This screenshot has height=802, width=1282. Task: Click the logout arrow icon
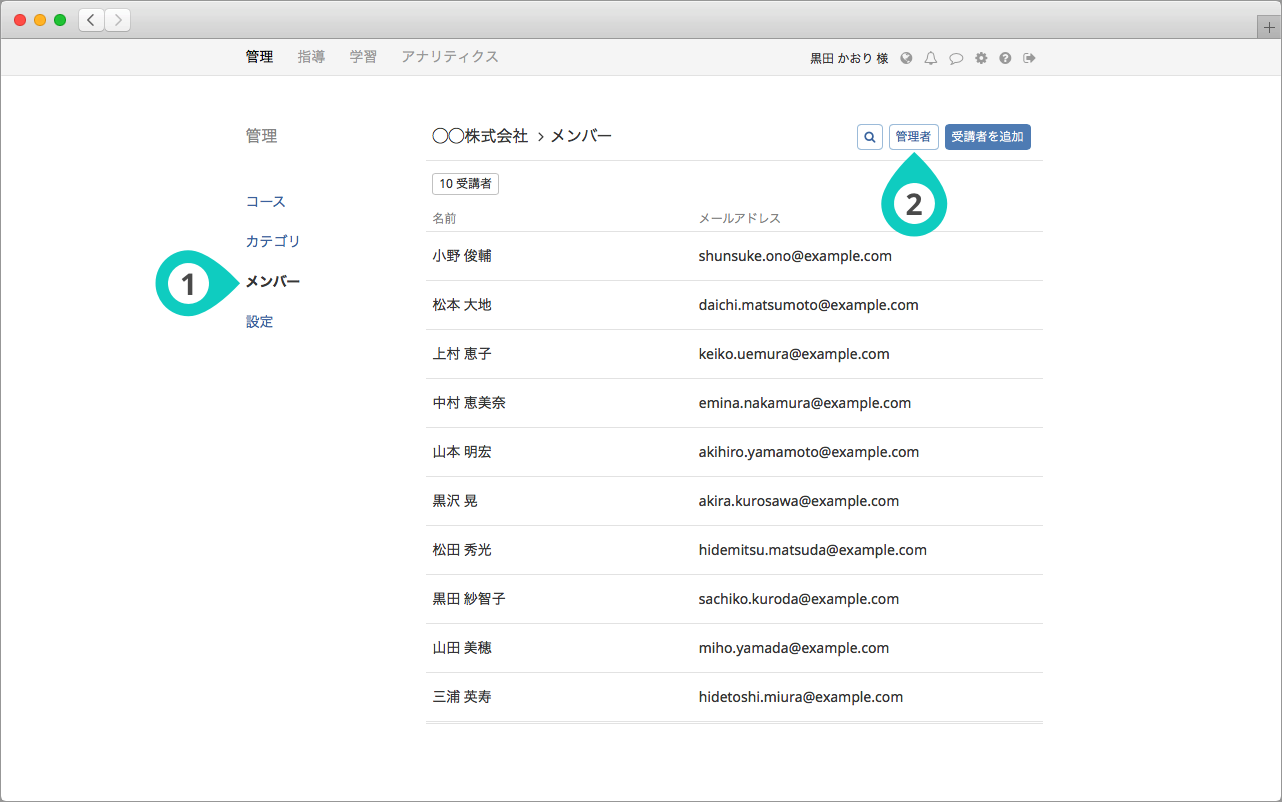click(x=1029, y=58)
